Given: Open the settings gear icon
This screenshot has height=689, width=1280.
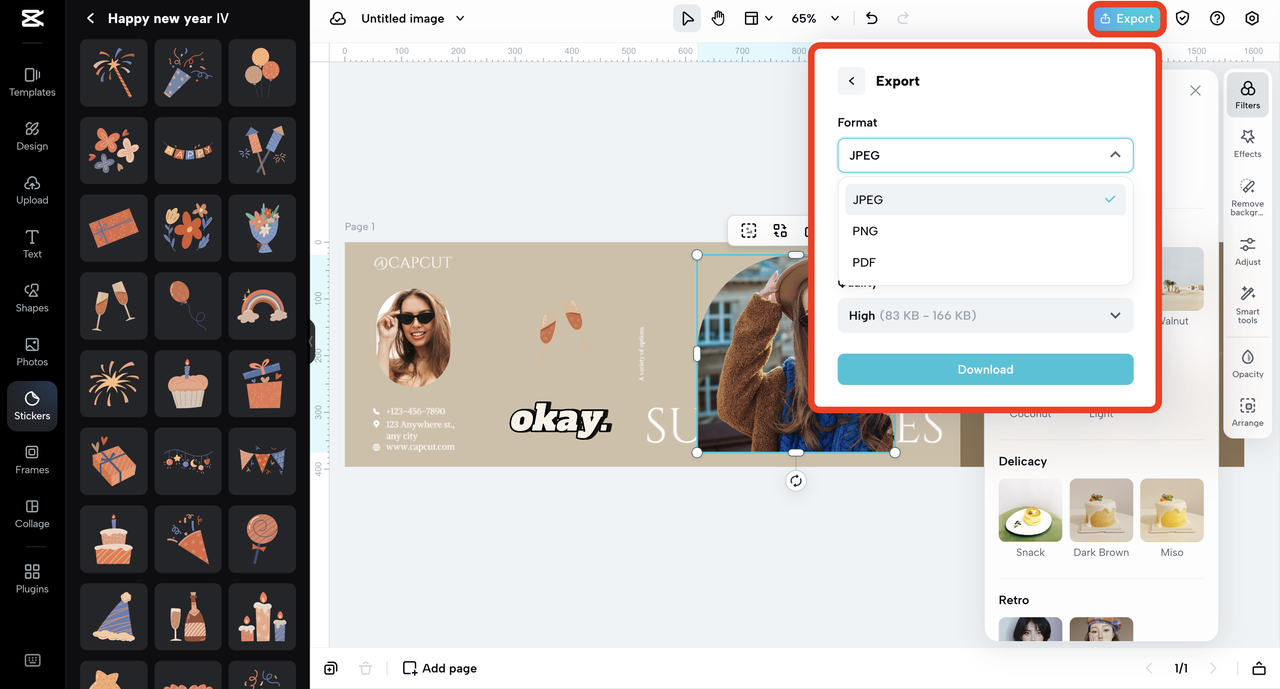Looking at the screenshot, I should tap(1252, 18).
